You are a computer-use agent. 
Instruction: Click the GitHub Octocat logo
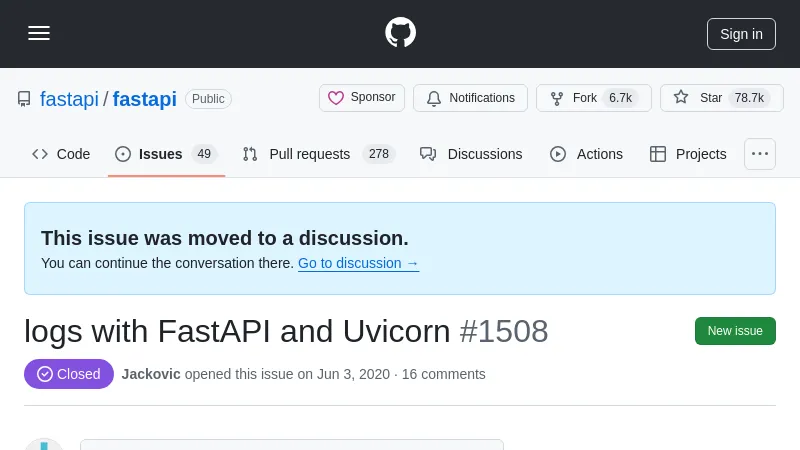pyautogui.click(x=400, y=33)
